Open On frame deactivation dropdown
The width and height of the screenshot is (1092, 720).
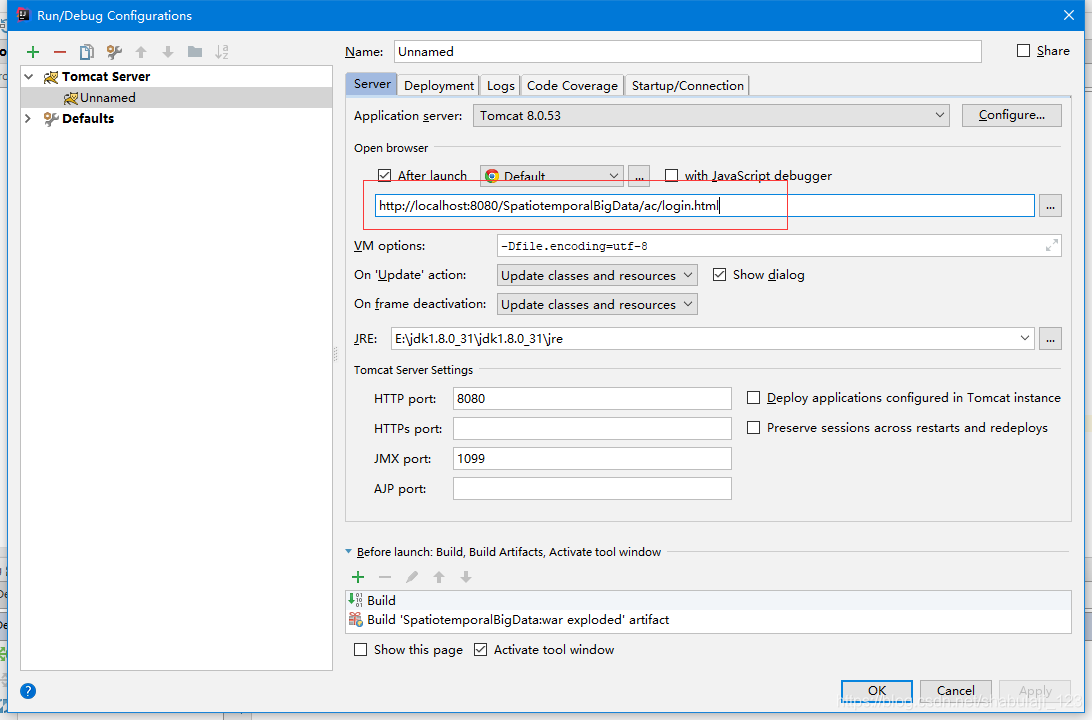pyautogui.click(x=597, y=304)
